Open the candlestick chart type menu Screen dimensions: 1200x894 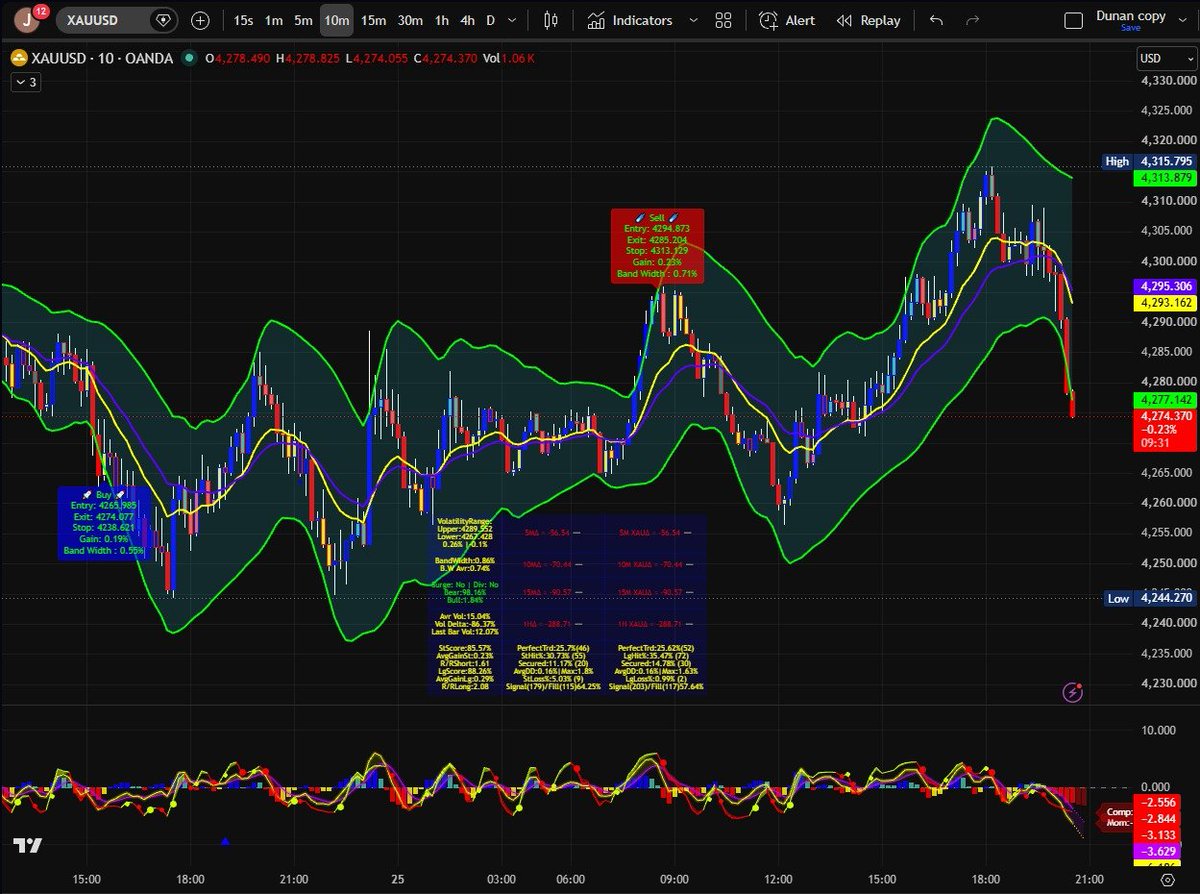click(550, 20)
